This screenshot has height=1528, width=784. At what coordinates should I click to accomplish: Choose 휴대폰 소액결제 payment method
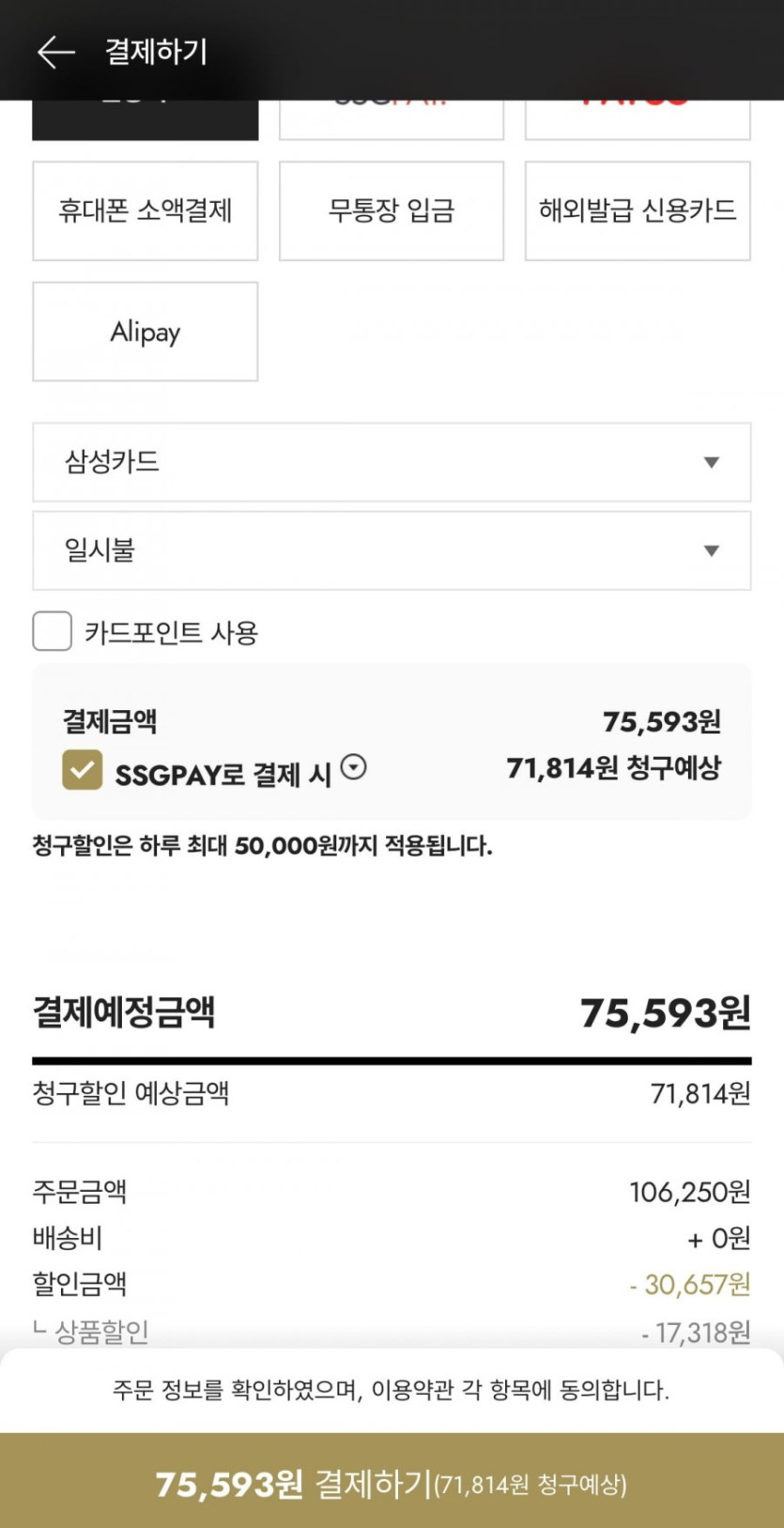(145, 210)
